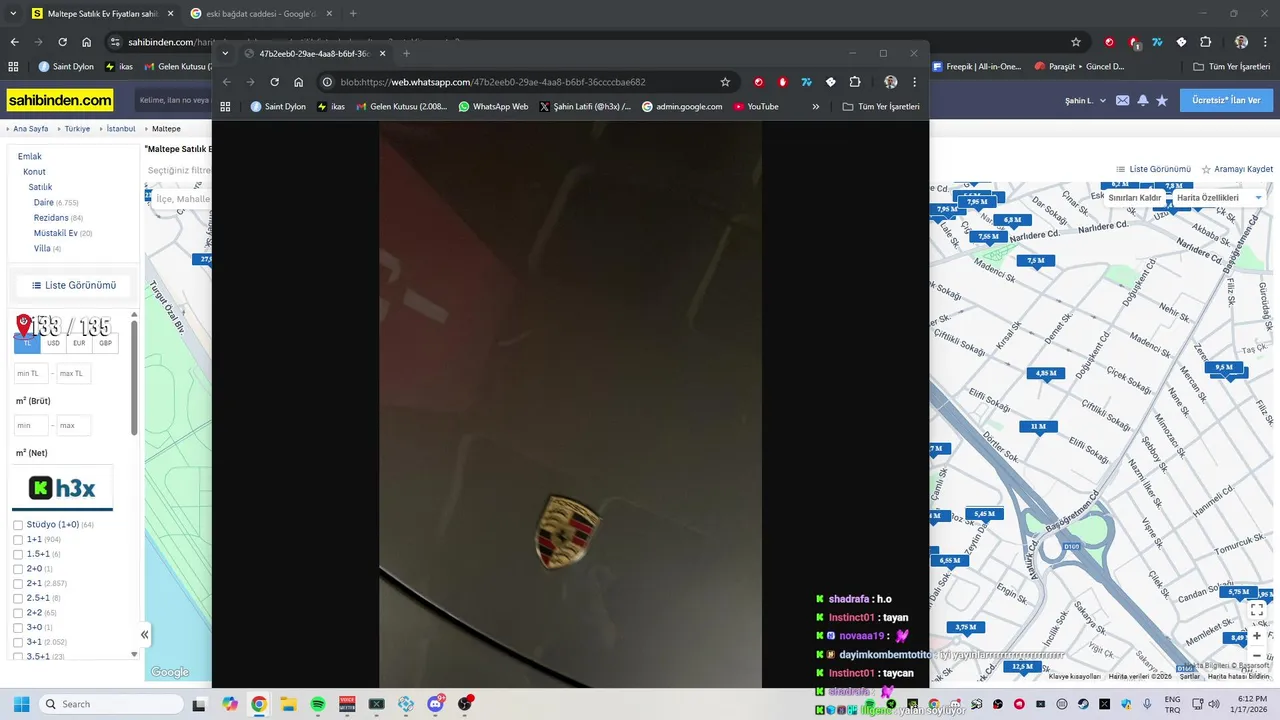Close the 47b2eeb0 blob tab

click(382, 53)
